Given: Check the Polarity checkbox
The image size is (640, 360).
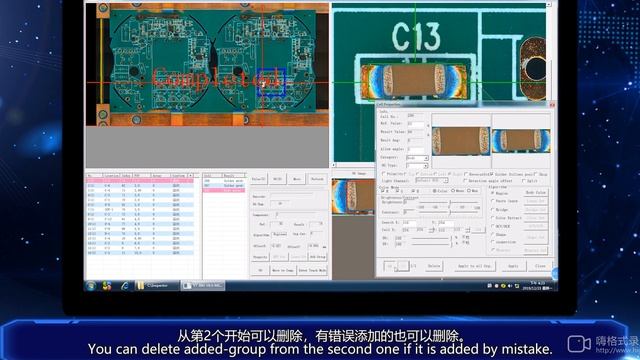Looking at the screenshot, I should coord(383,174).
